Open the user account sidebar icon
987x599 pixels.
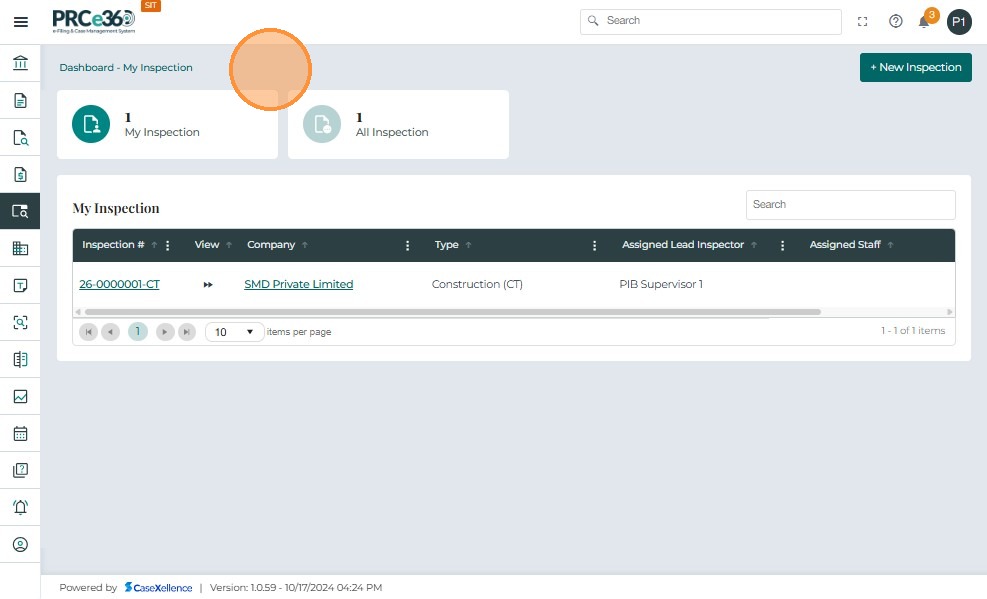[20, 544]
